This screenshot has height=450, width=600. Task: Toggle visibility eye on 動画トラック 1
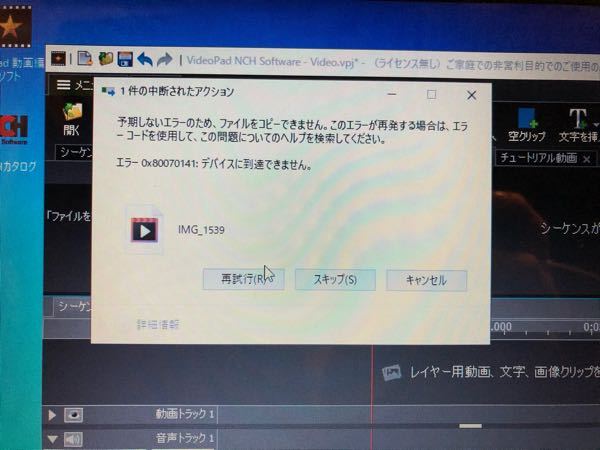(x=73, y=414)
